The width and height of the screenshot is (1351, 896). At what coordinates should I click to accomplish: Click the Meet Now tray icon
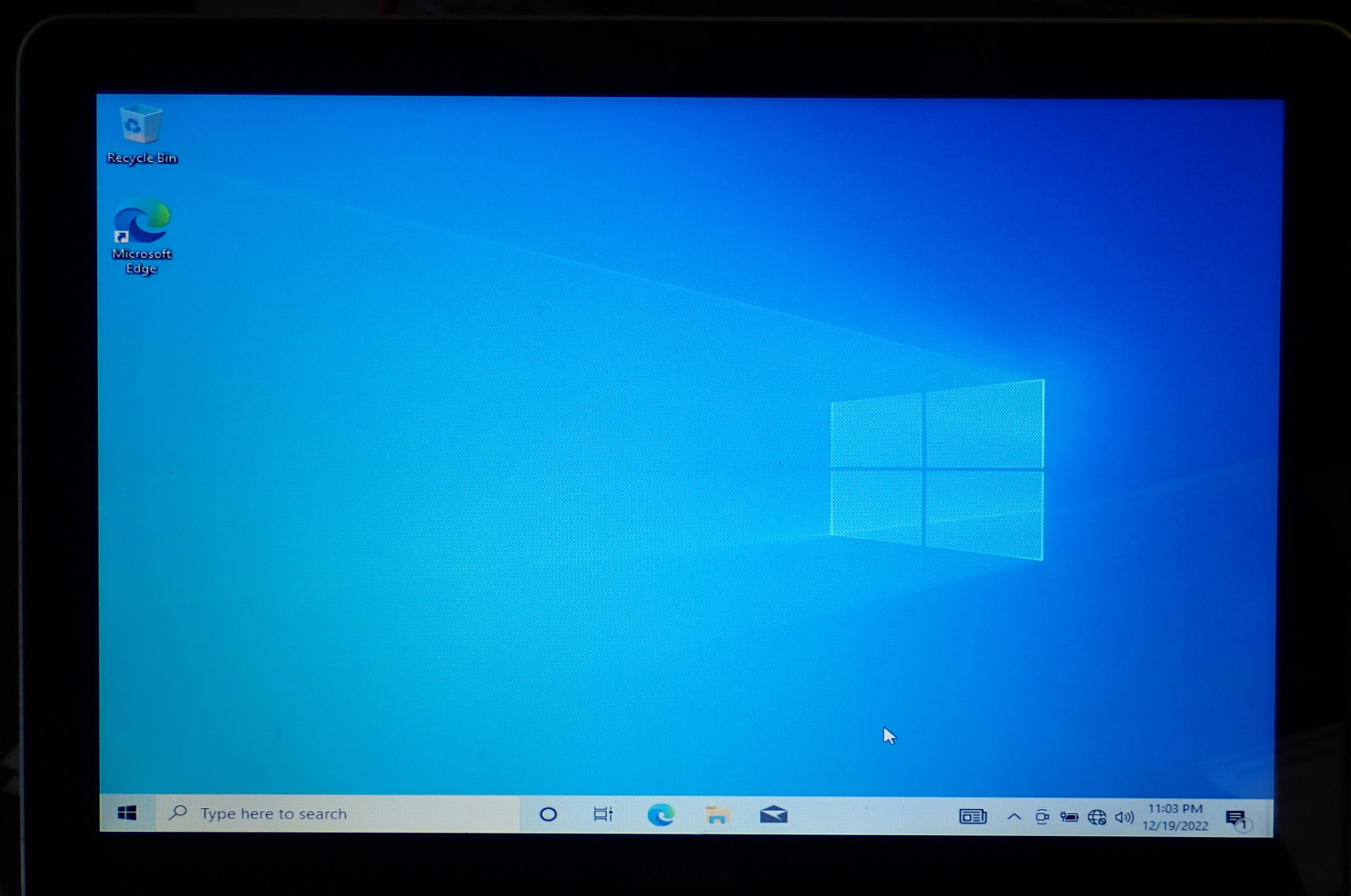coord(1042,817)
